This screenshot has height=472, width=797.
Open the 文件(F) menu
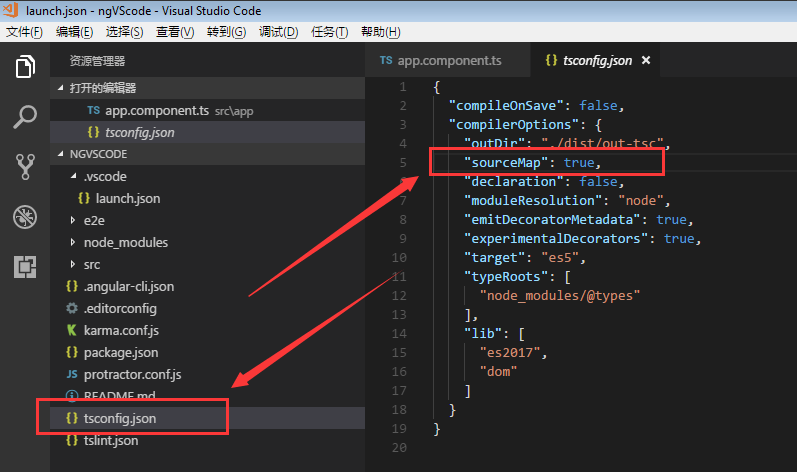(x=24, y=32)
